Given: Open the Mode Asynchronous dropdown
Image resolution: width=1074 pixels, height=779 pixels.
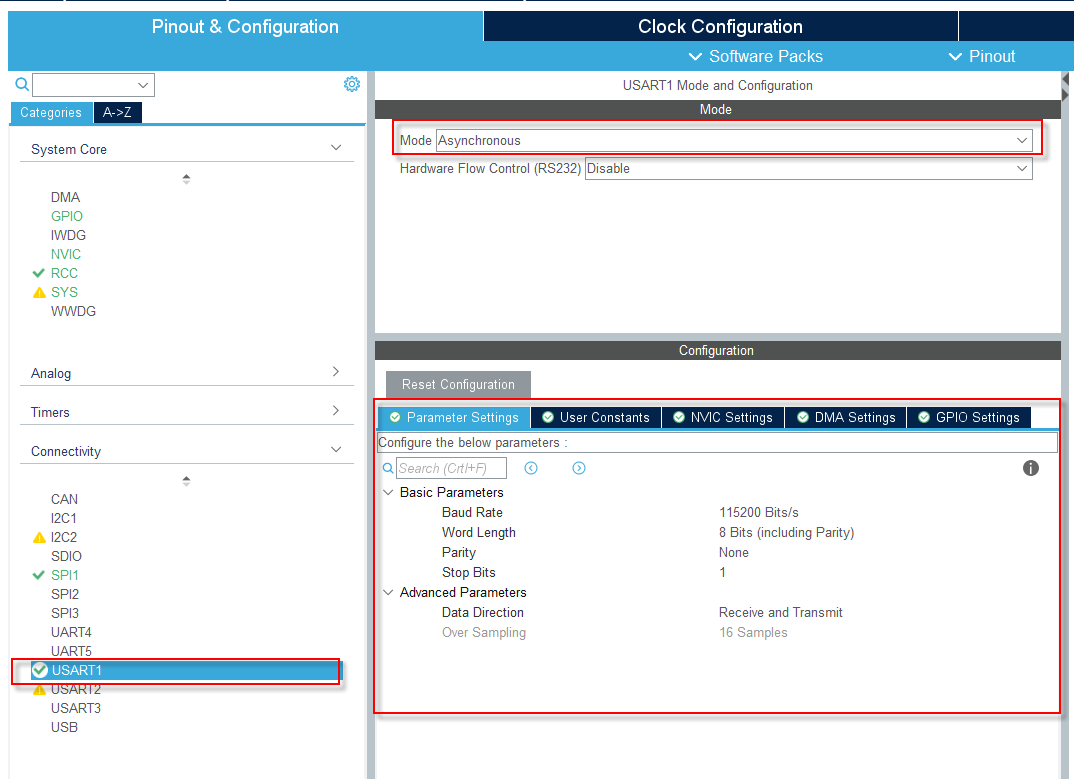Looking at the screenshot, I should [734, 140].
